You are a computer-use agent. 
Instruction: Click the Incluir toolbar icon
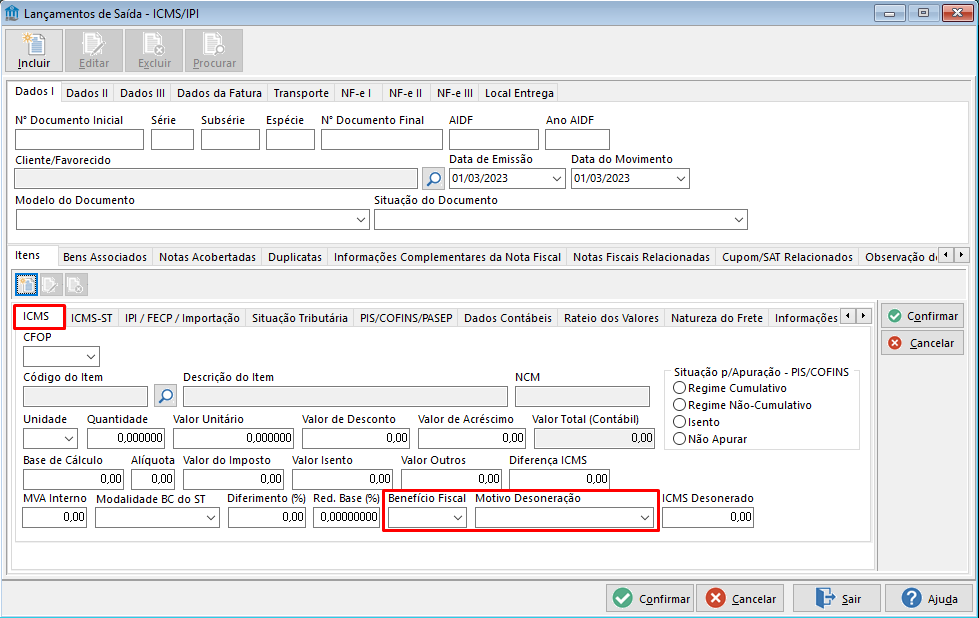click(x=34, y=51)
